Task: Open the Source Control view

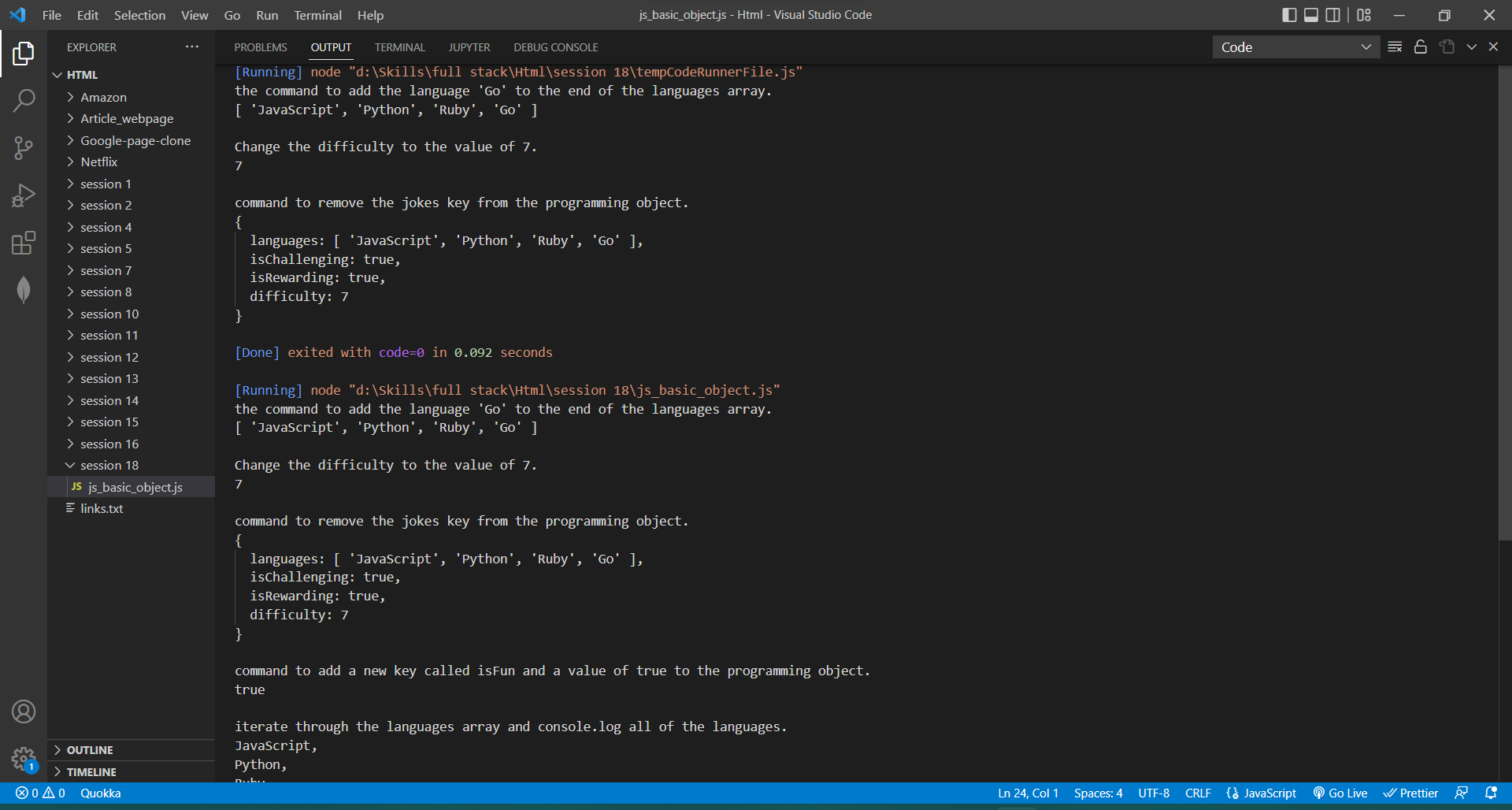Action: point(24,147)
